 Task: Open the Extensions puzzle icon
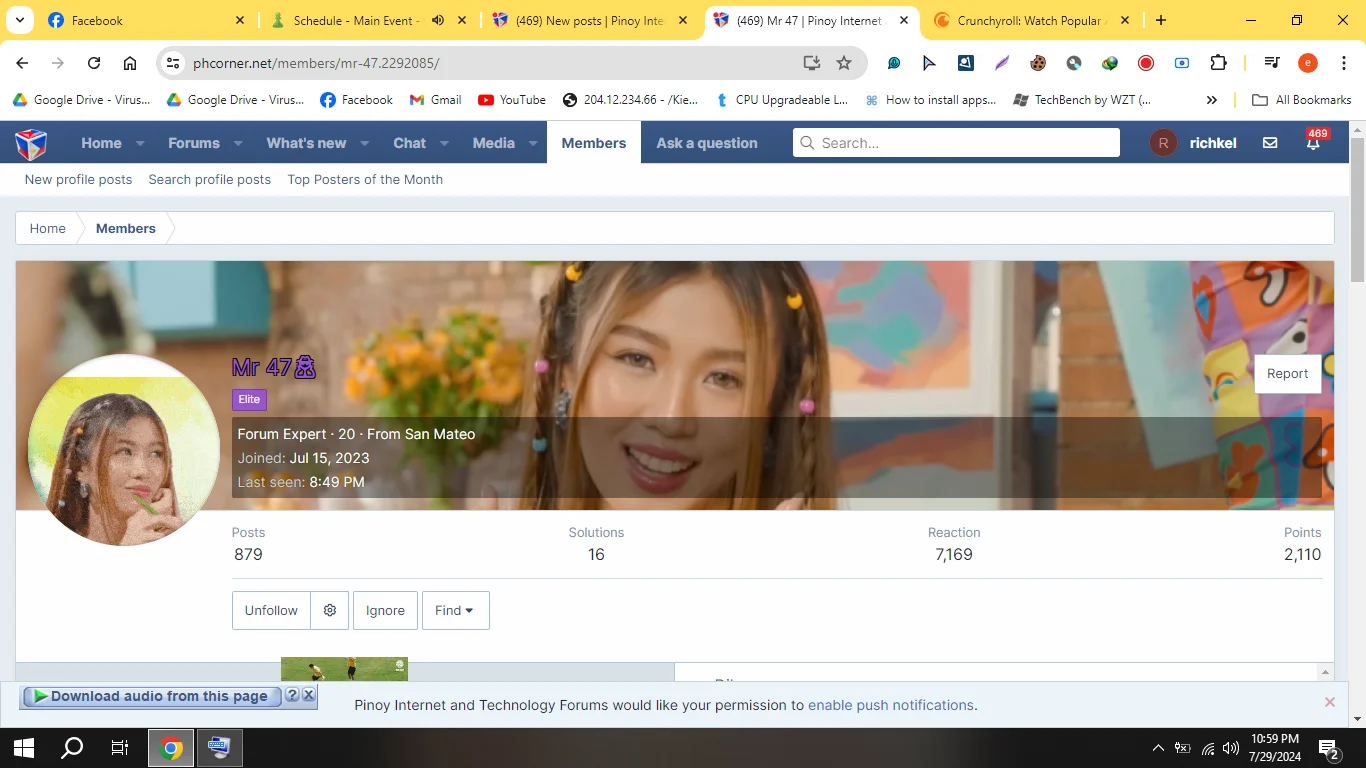1218,63
